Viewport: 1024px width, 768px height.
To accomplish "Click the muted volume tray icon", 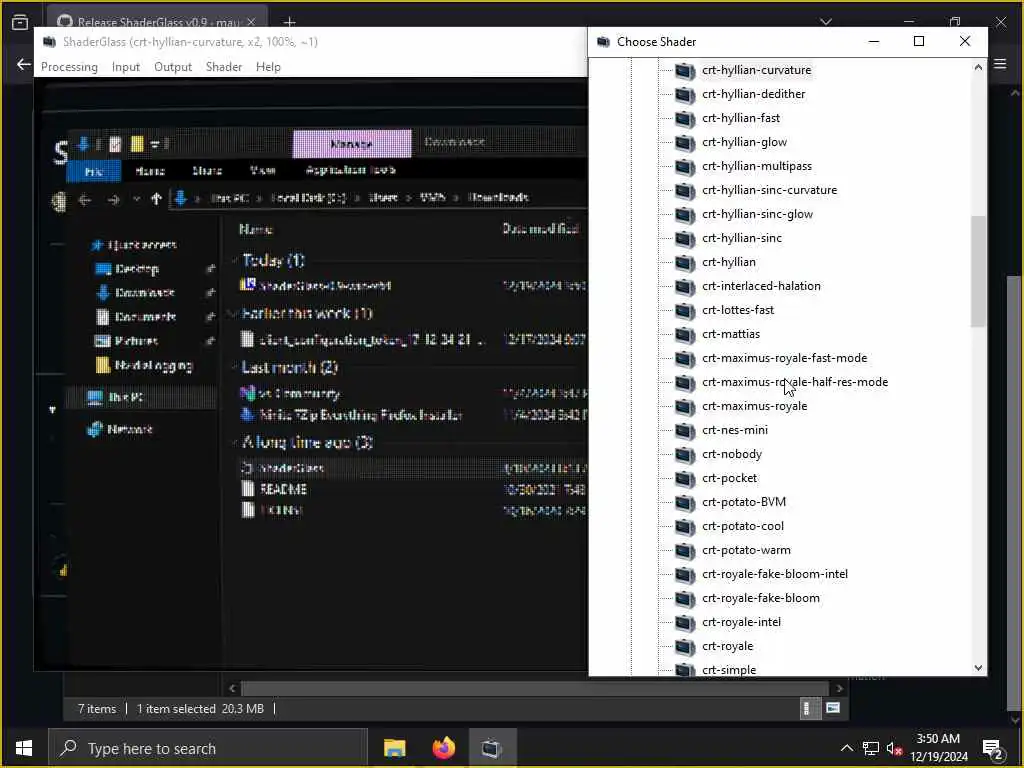I will (x=895, y=748).
